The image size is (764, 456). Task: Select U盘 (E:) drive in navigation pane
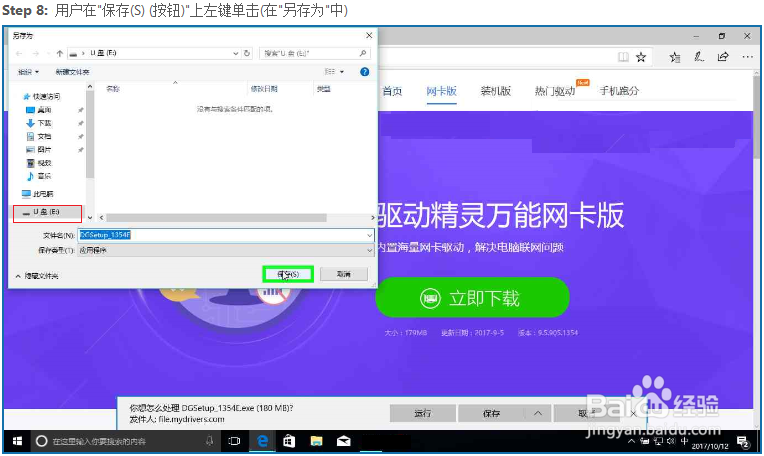point(47,212)
